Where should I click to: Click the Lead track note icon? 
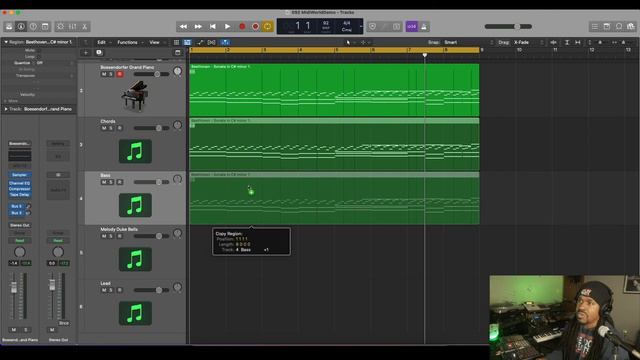(x=135, y=313)
